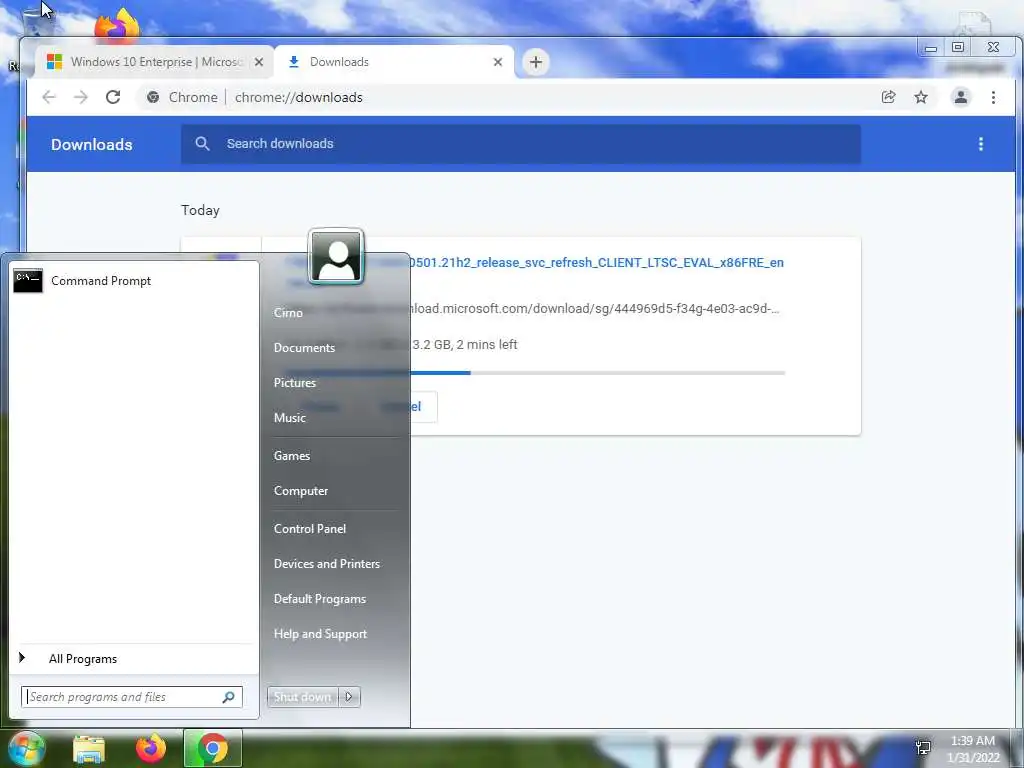
Task: Click the Shut down button
Action: (x=302, y=697)
